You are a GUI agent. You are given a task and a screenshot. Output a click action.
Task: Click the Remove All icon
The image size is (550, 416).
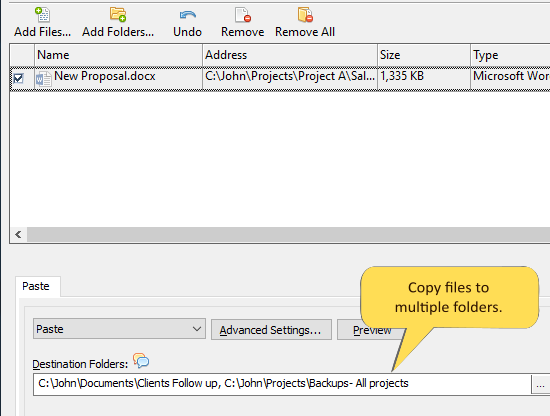point(305,15)
